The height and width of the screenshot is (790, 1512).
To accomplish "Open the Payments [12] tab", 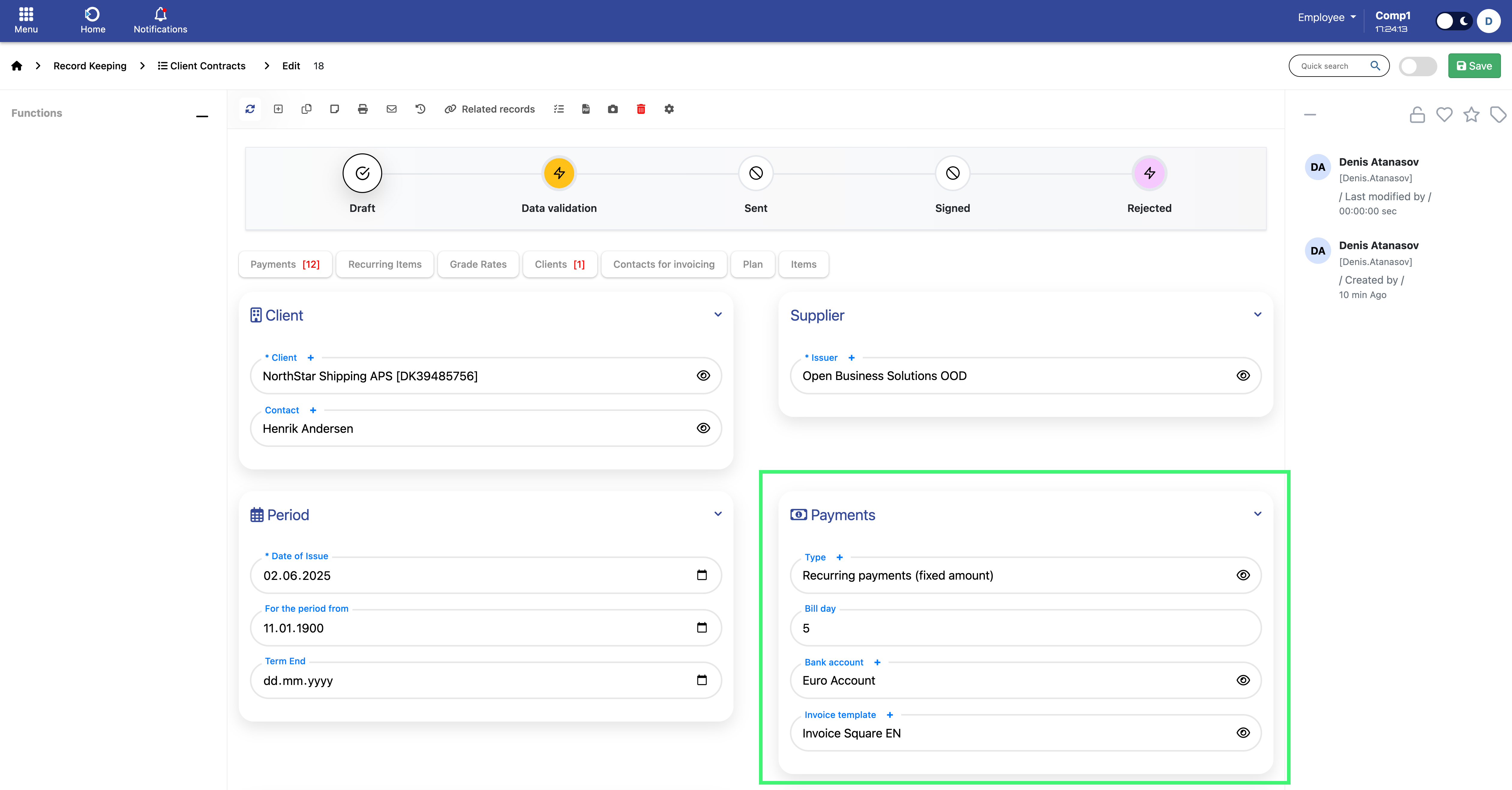I will pyautogui.click(x=285, y=264).
